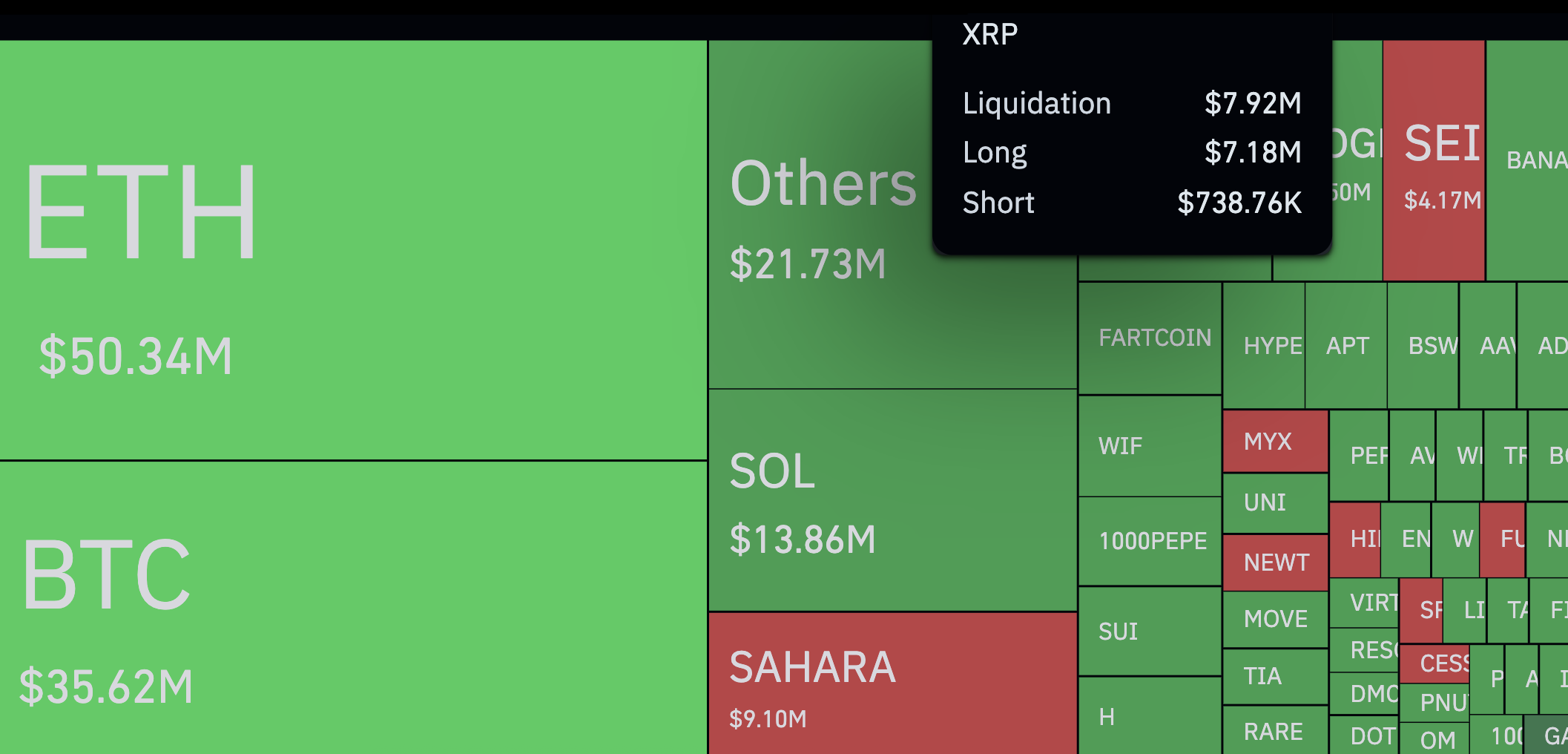Select the BSW tile
1568x754 pixels.
click(1423, 346)
